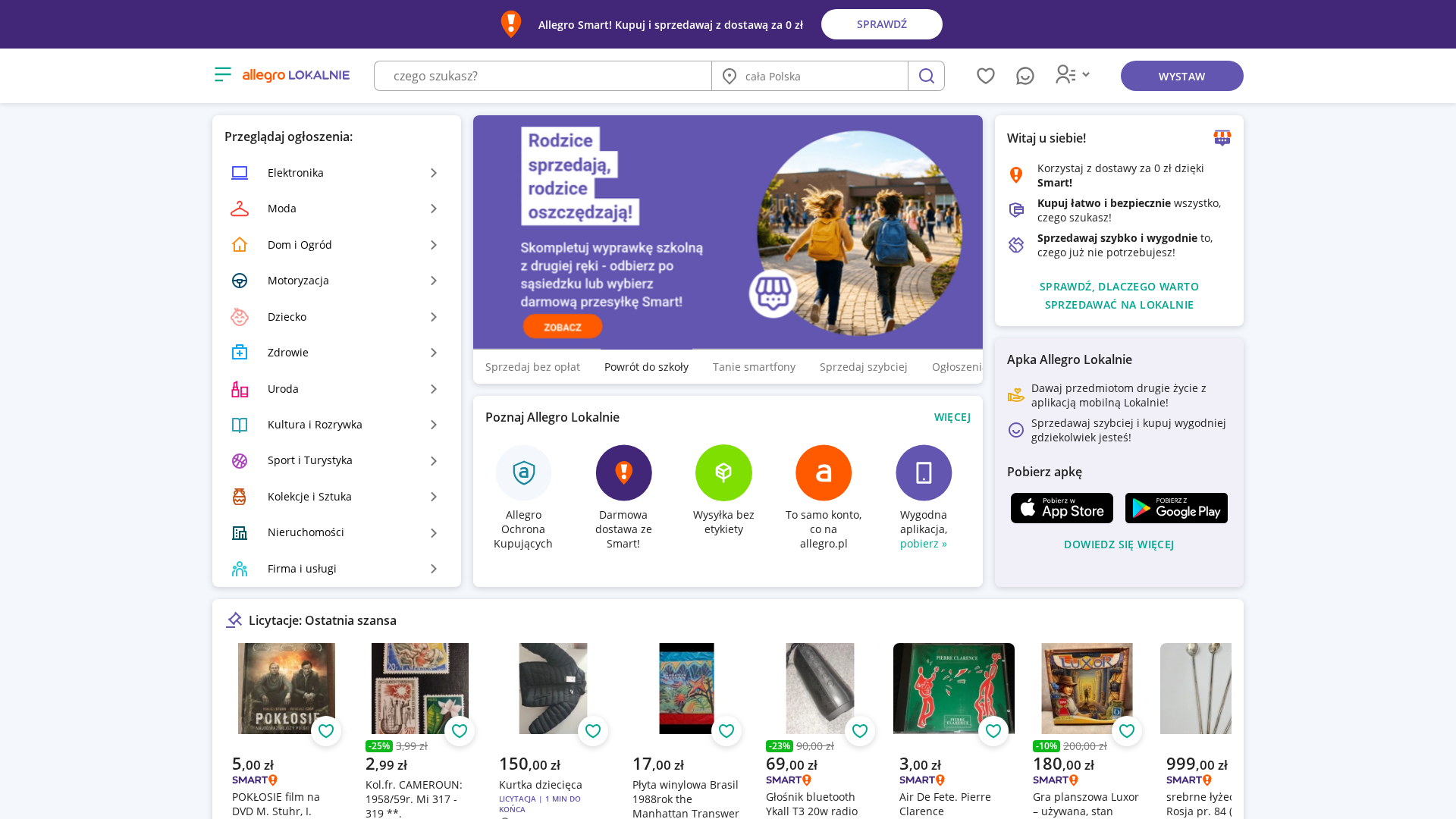Click the Sport i Turystyka ball icon
This screenshot has height=819, width=1456.
tap(240, 461)
